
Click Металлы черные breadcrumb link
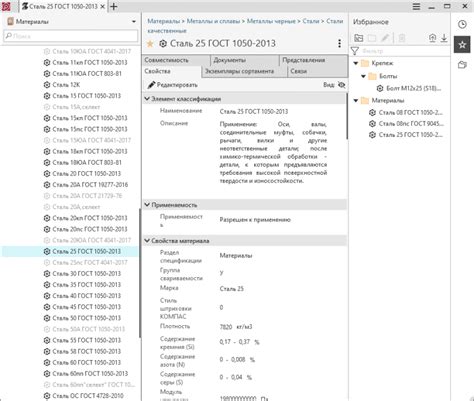(x=271, y=21)
